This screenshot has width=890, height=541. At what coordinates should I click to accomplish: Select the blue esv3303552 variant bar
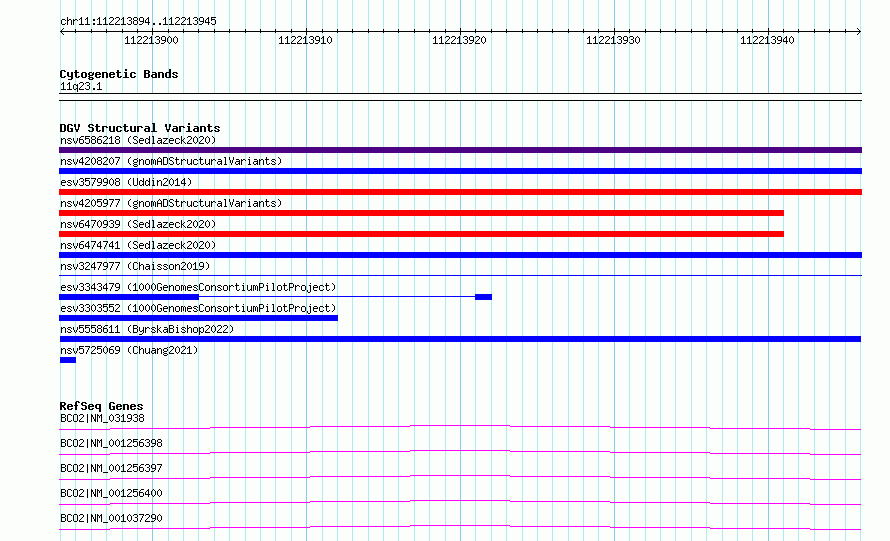(198, 318)
